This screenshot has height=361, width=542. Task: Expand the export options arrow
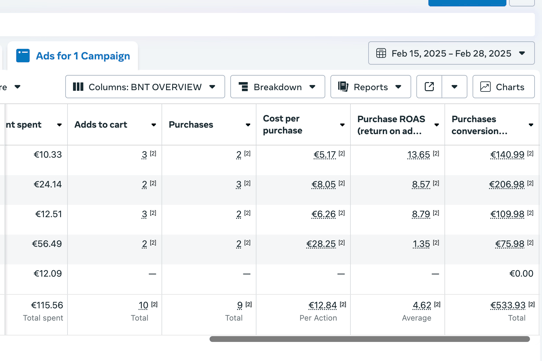coord(455,87)
